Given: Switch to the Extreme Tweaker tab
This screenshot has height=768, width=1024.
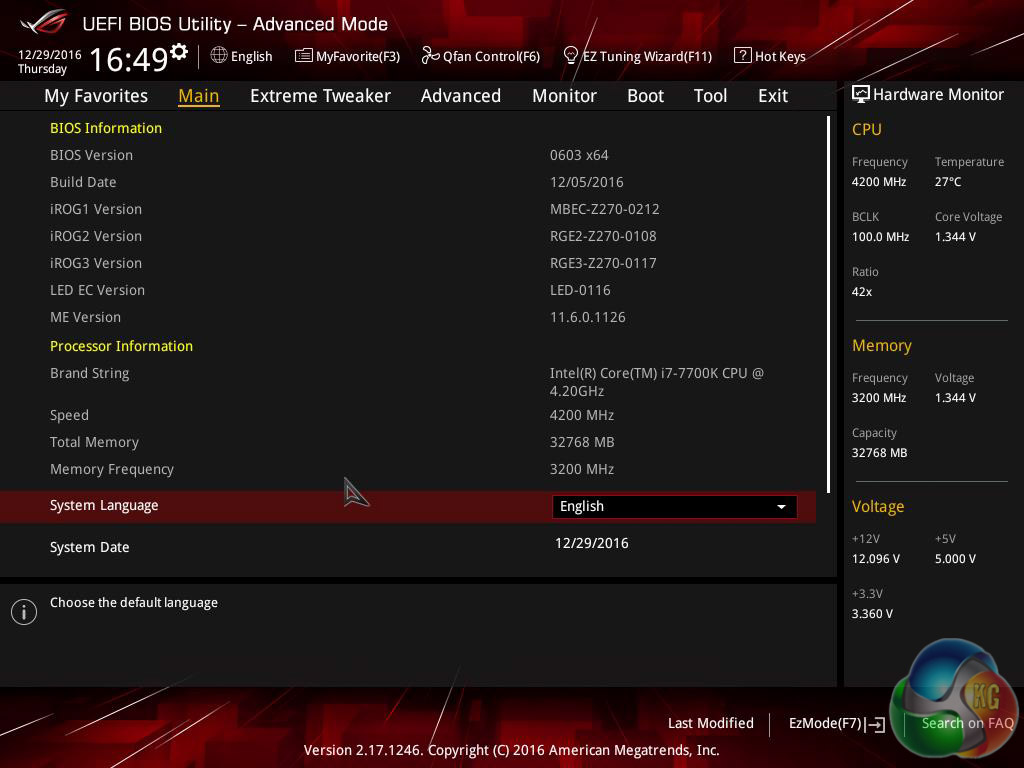Looking at the screenshot, I should pyautogui.click(x=320, y=96).
